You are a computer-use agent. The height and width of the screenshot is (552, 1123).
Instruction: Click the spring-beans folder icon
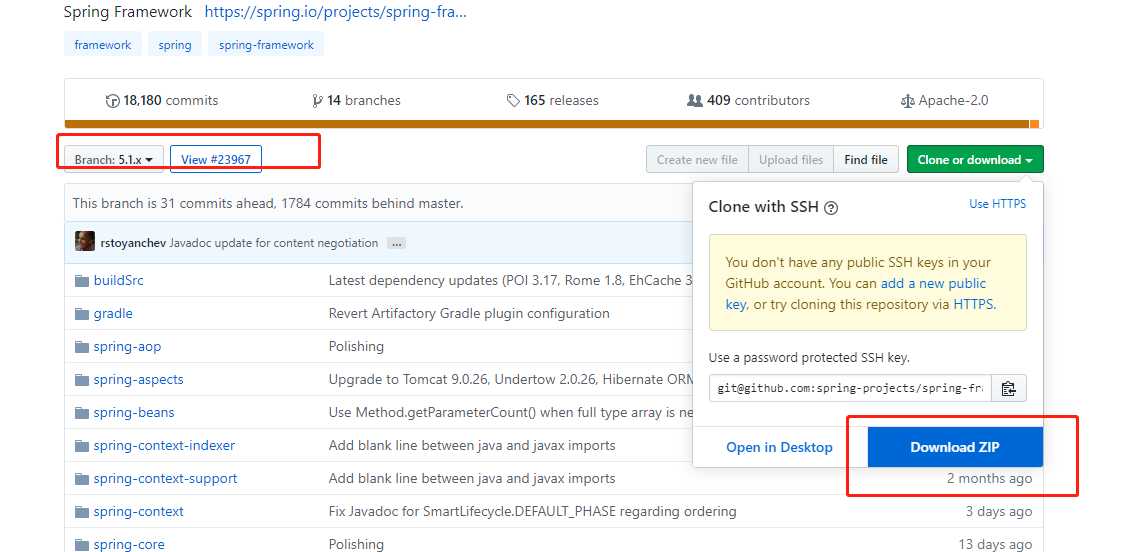[x=82, y=412]
